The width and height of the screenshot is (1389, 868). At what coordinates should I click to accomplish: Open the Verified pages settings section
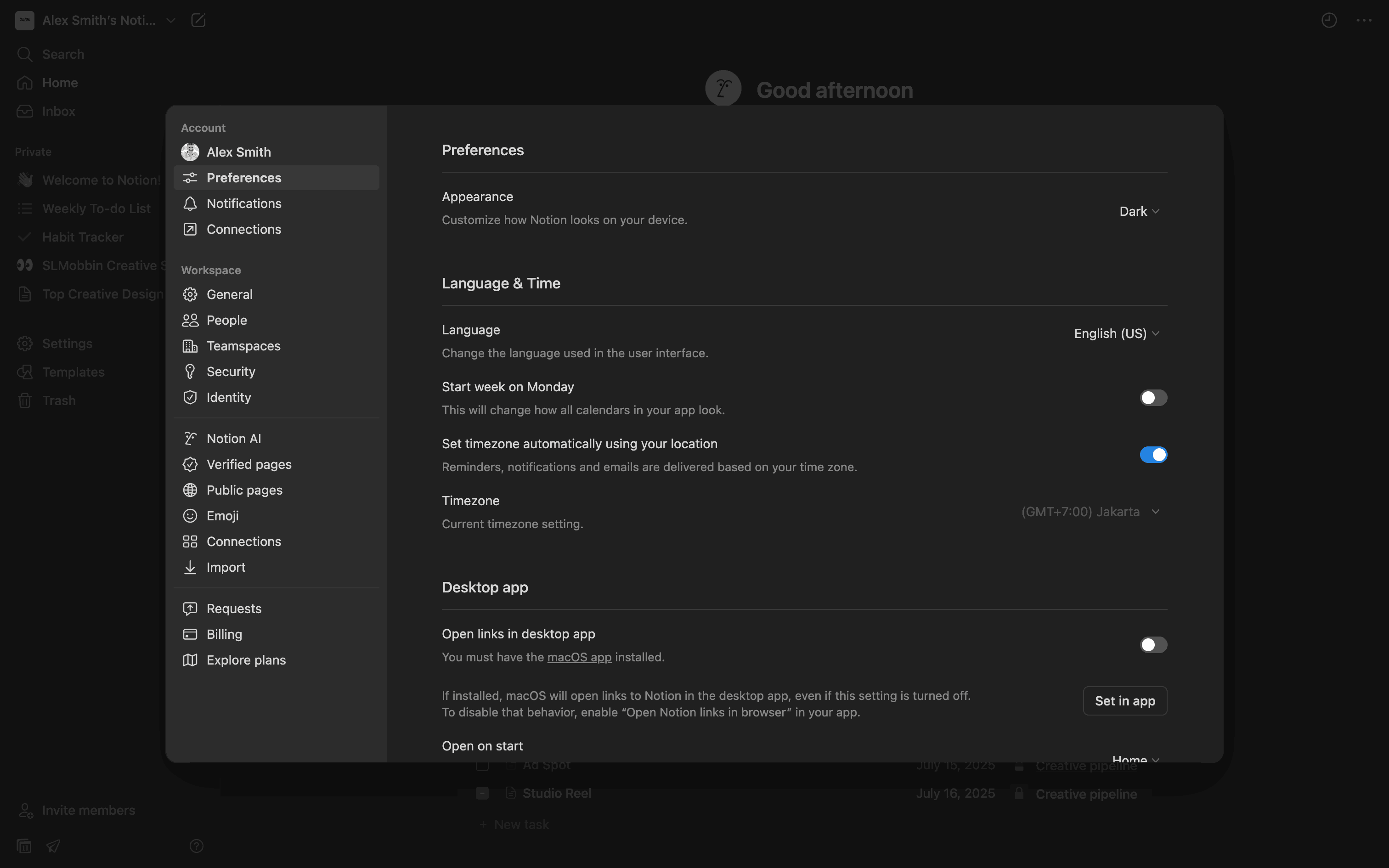(x=248, y=464)
